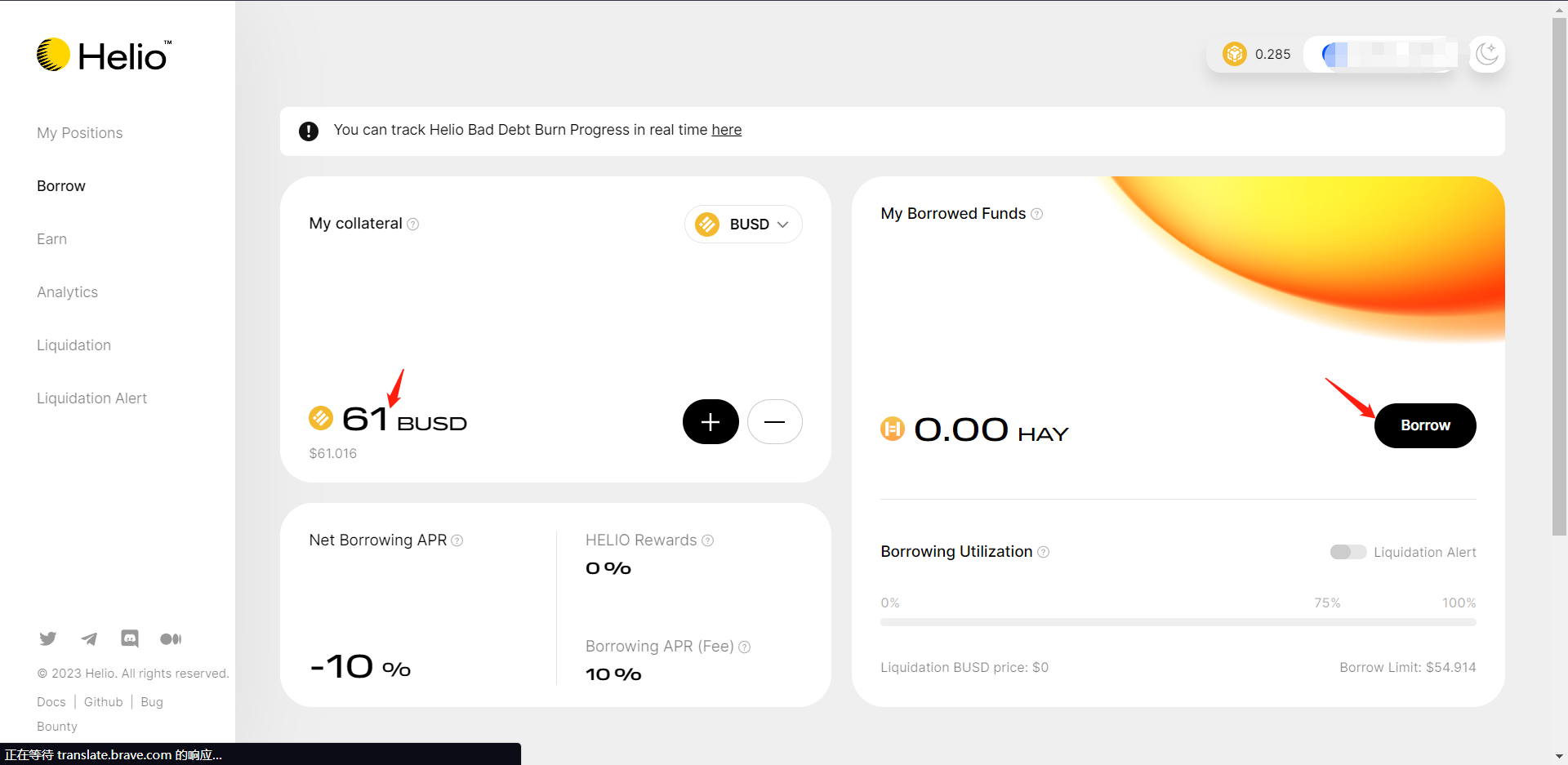
Task: Click the Medium blog icon
Action: (x=171, y=638)
